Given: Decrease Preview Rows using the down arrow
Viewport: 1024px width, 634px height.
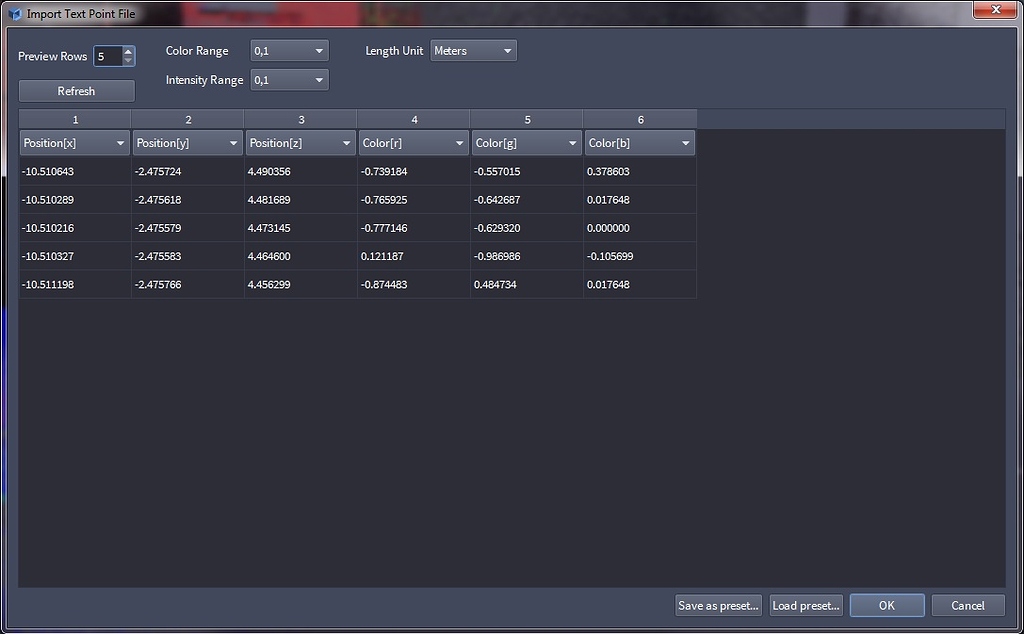Looking at the screenshot, I should point(128,61).
